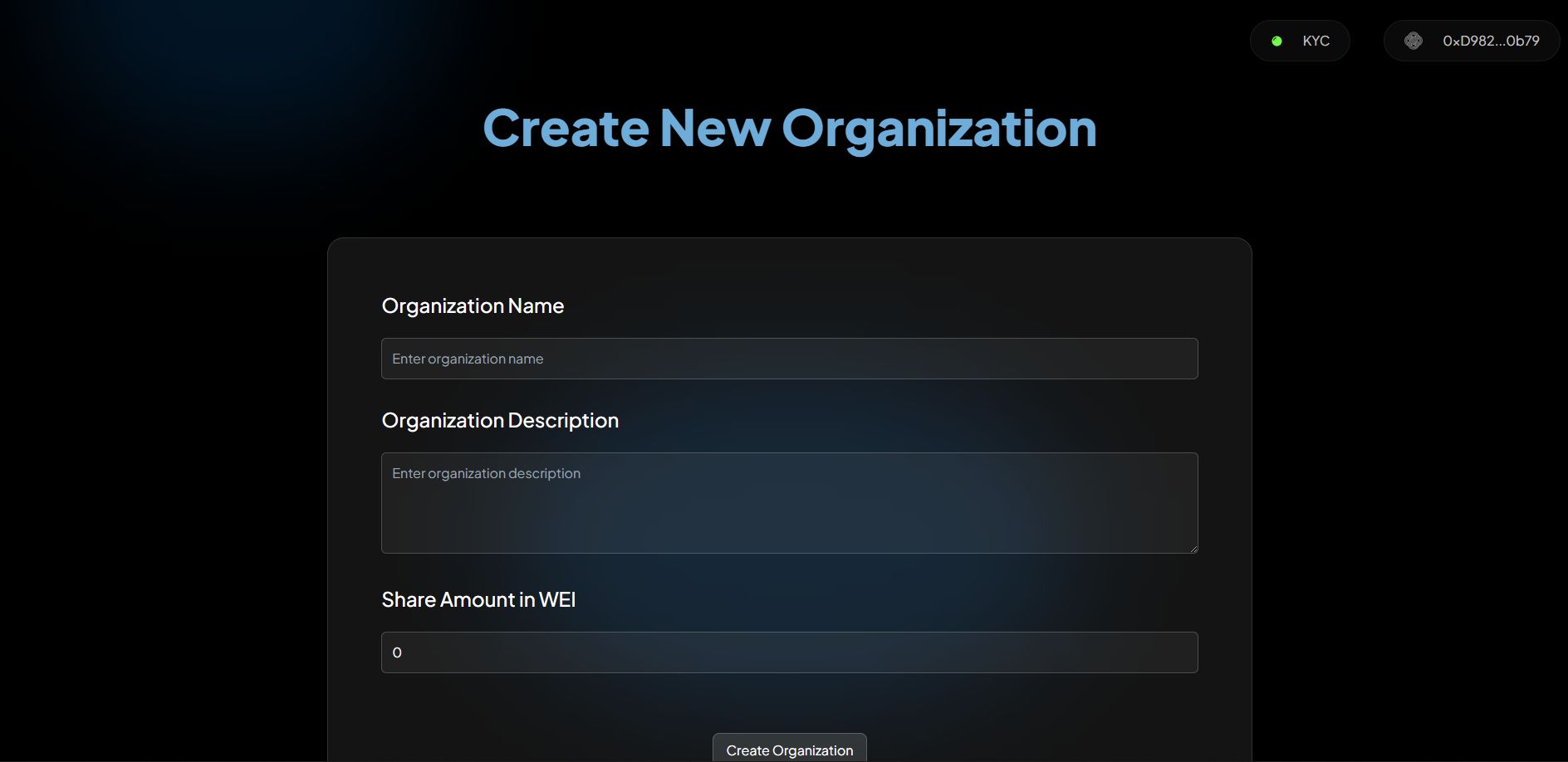This screenshot has height=762, width=1568.
Task: Click the Organization Description textarea
Action: click(789, 503)
